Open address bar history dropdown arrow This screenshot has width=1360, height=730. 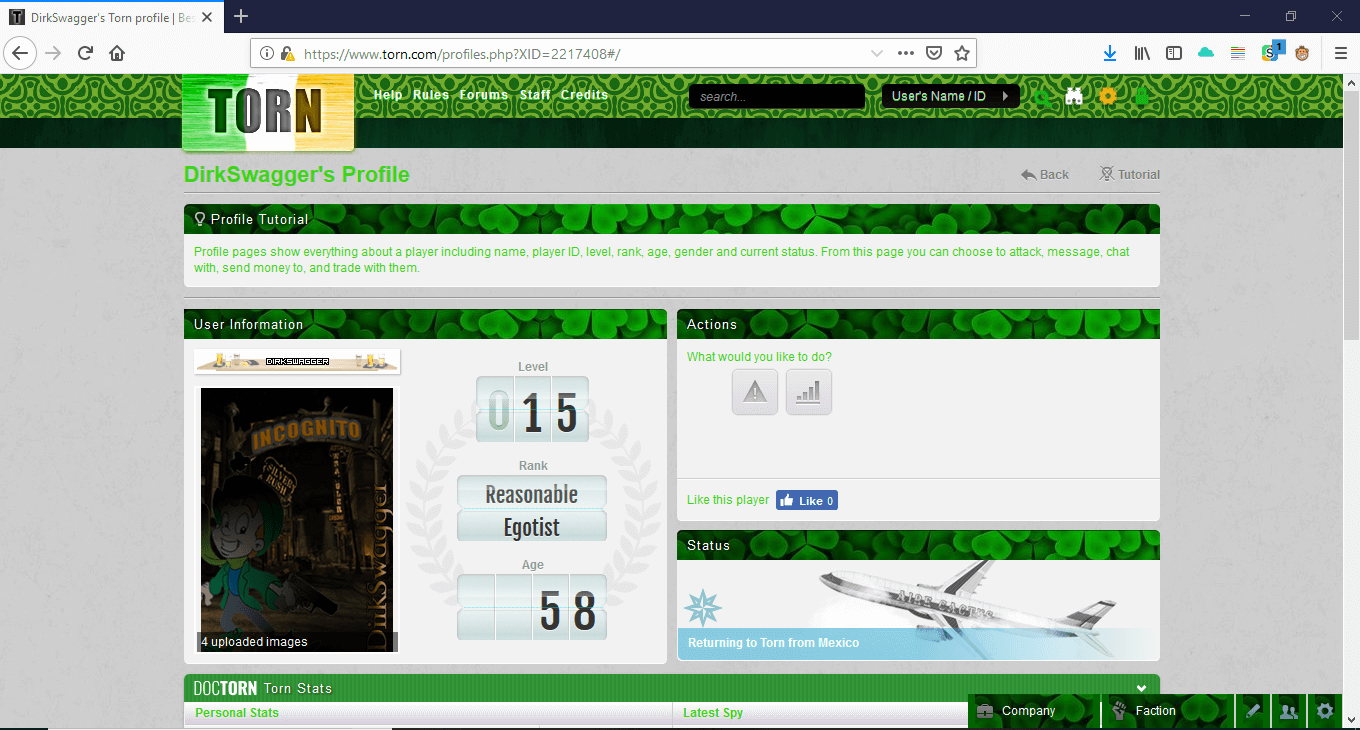coord(877,53)
